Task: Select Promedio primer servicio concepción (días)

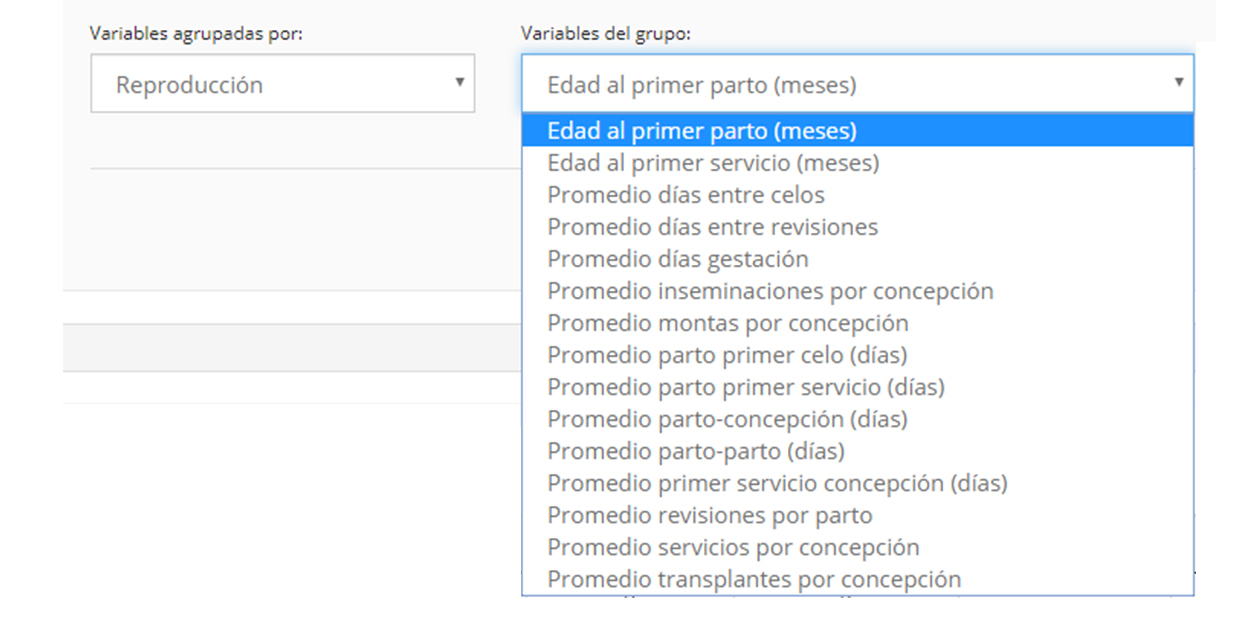Action: 857,482
